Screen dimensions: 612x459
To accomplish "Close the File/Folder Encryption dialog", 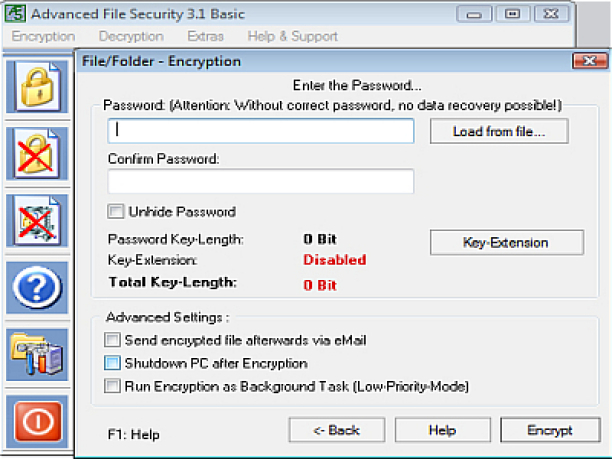I will (587, 61).
